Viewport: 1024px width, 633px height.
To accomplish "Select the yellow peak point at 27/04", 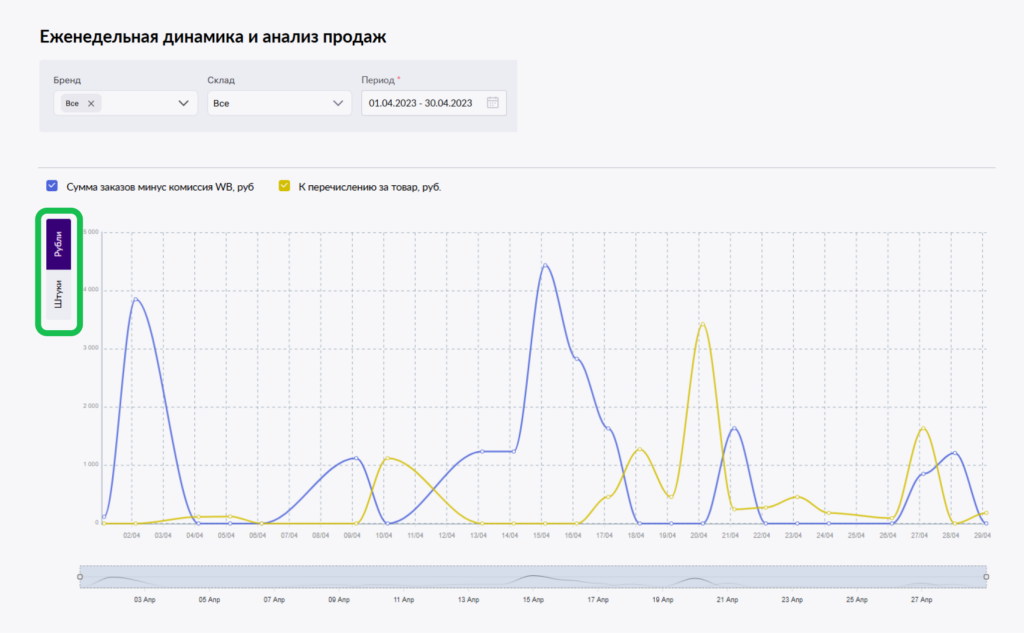I will (923, 429).
